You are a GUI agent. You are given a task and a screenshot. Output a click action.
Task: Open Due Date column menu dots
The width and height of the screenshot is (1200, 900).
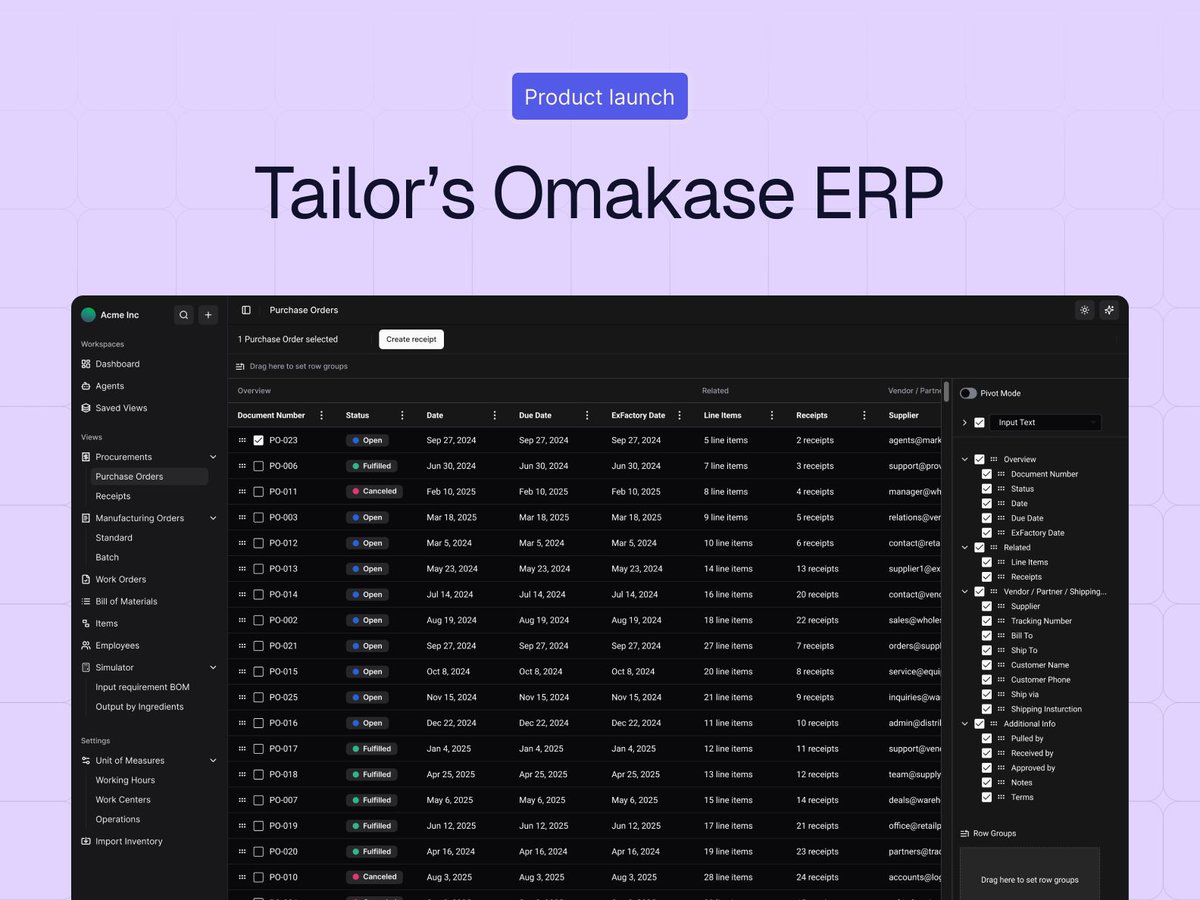coord(587,415)
